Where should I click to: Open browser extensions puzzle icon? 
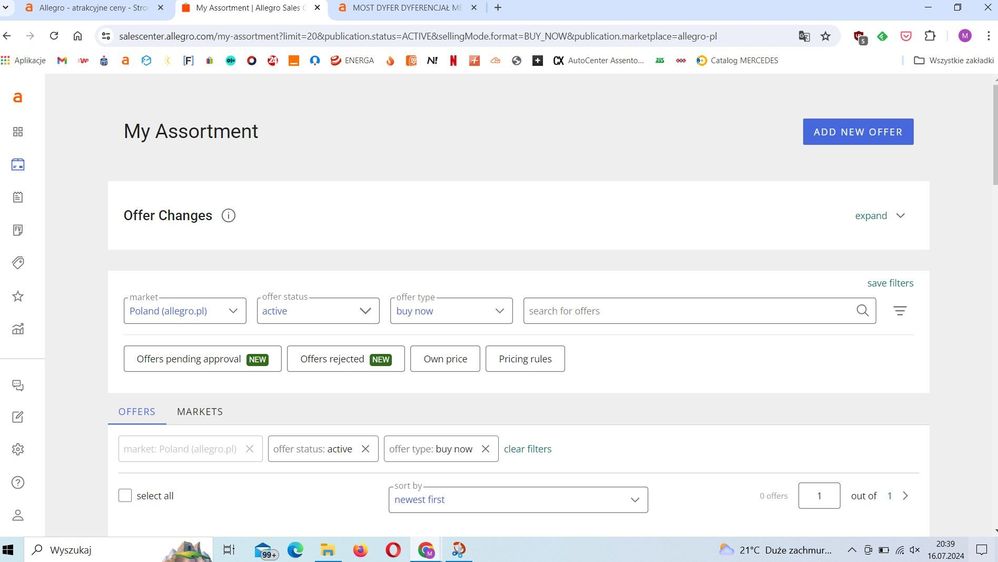(x=930, y=36)
